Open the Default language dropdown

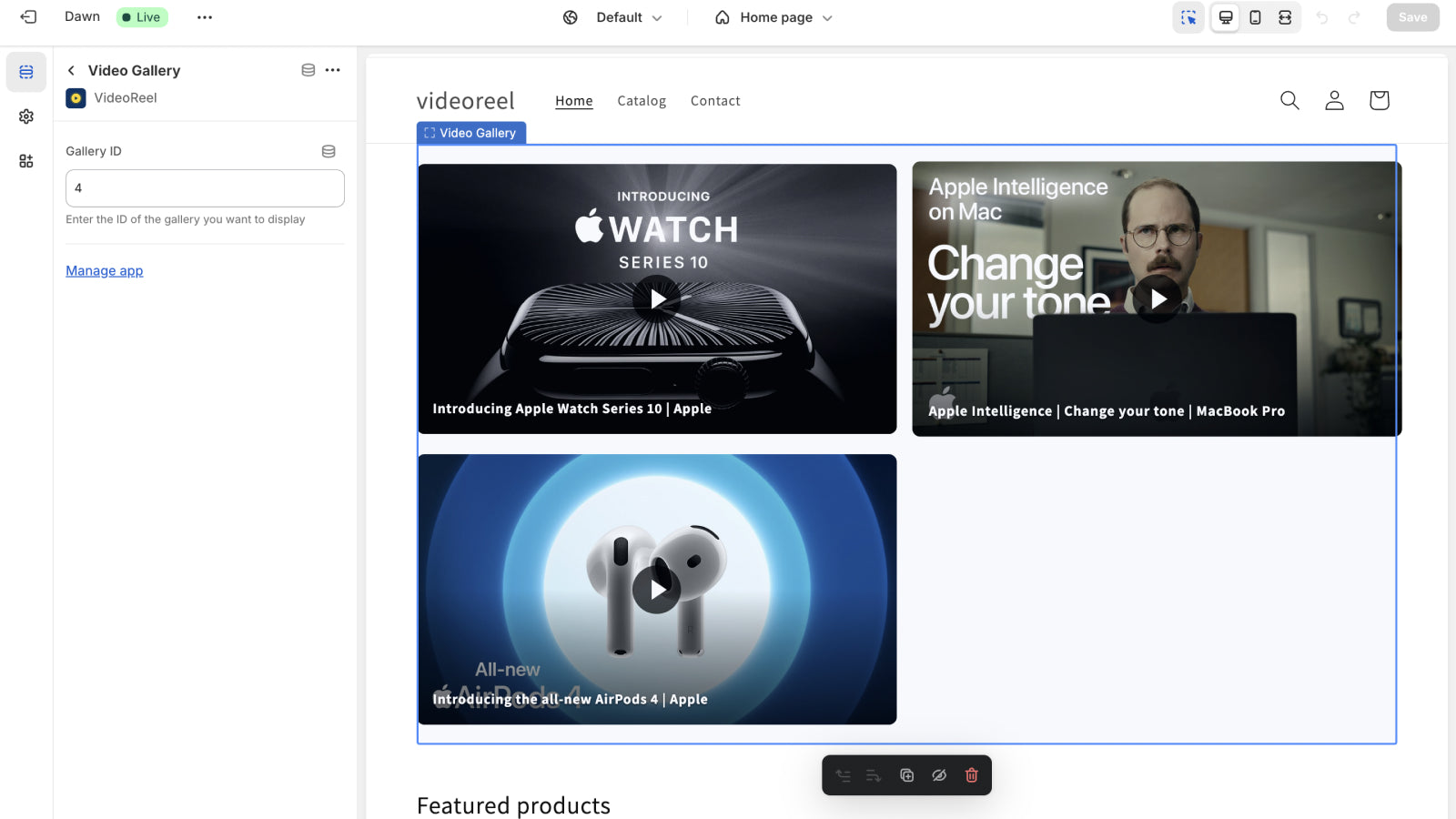(x=612, y=17)
